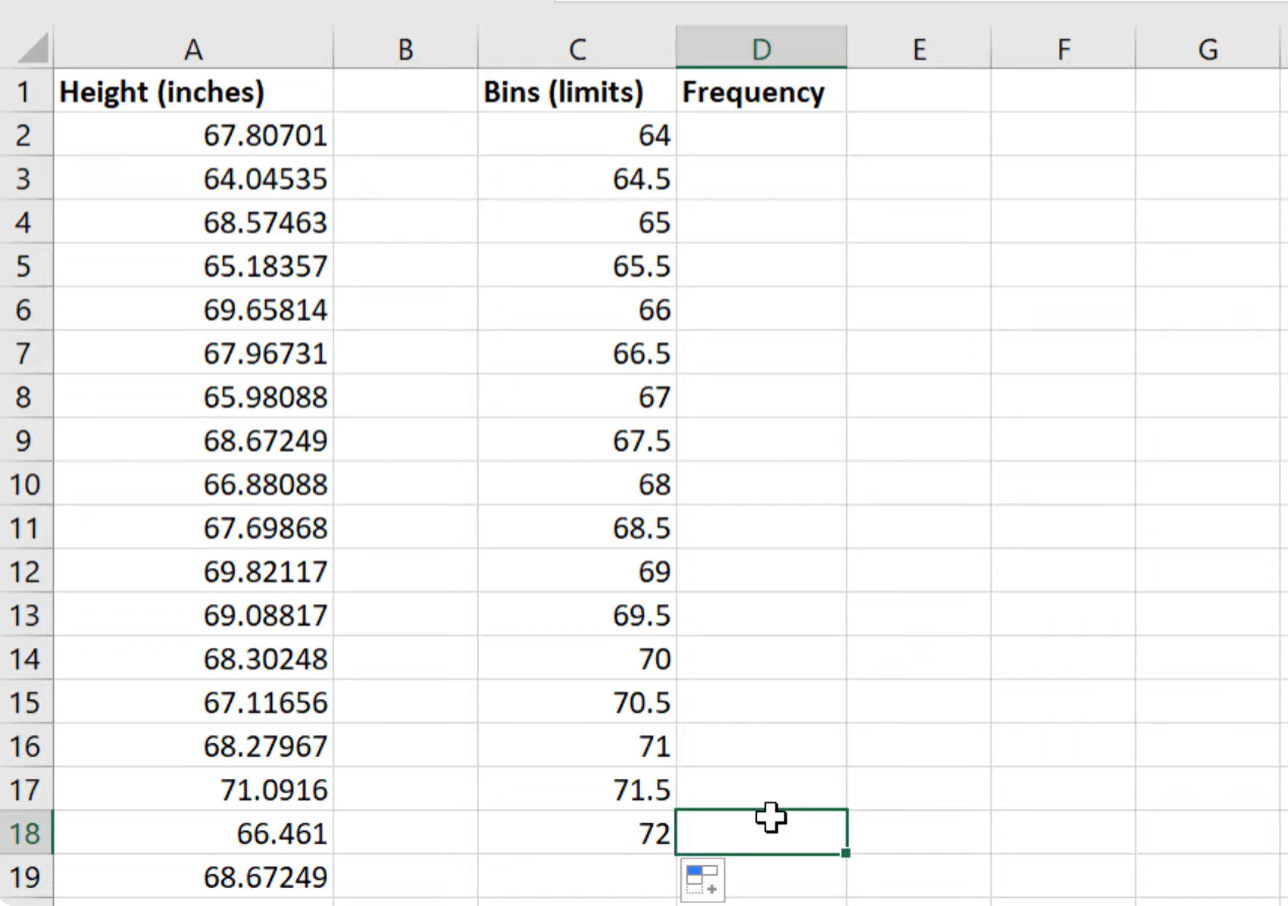This screenshot has height=906, width=1288.
Task: Select cell containing 68.30248
Action: [193, 659]
